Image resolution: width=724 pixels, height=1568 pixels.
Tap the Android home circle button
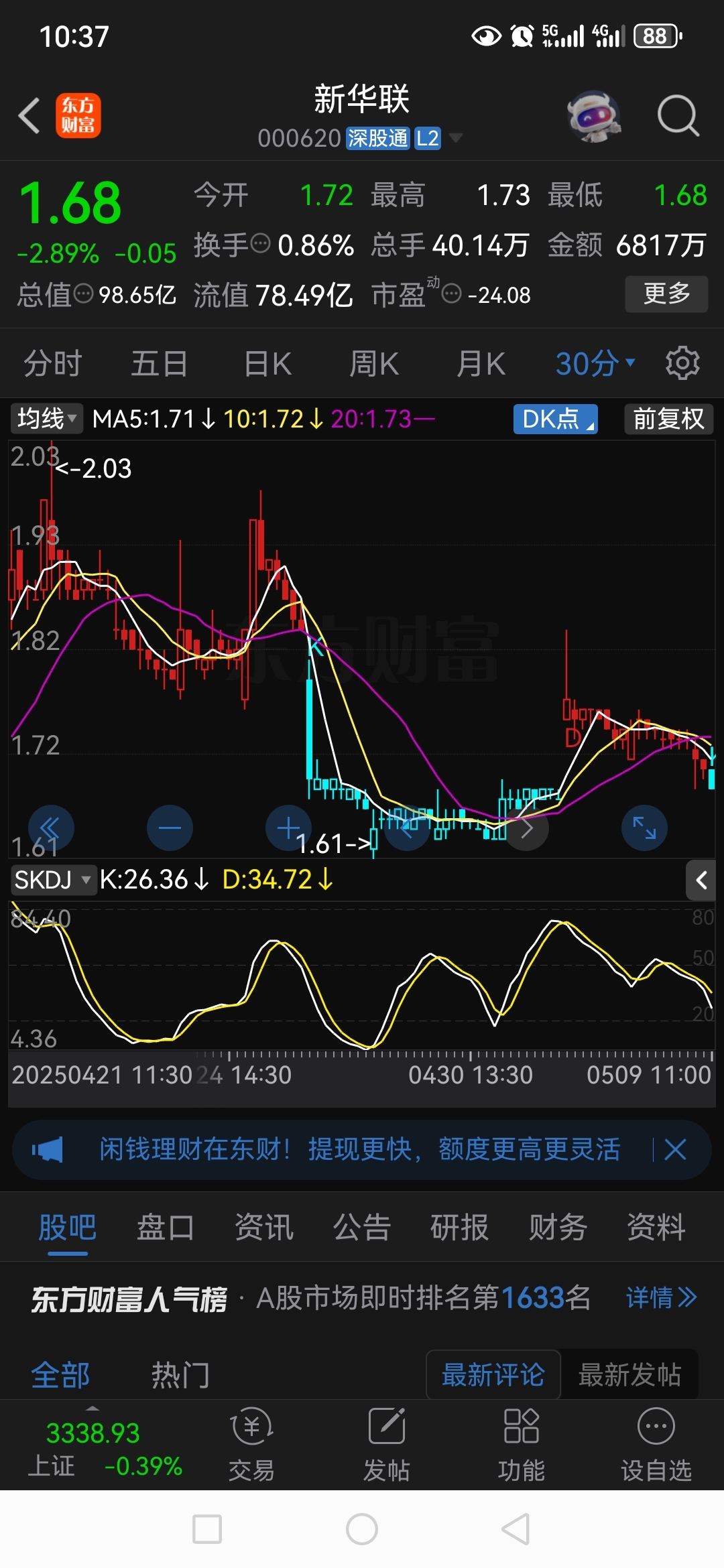[362, 1530]
